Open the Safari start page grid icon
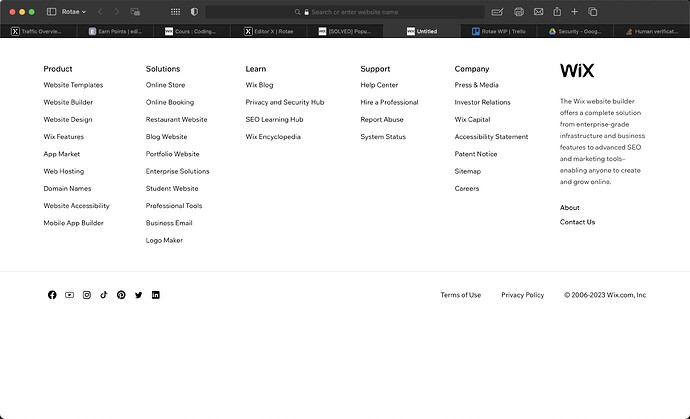This screenshot has width=690, height=419. click(175, 12)
